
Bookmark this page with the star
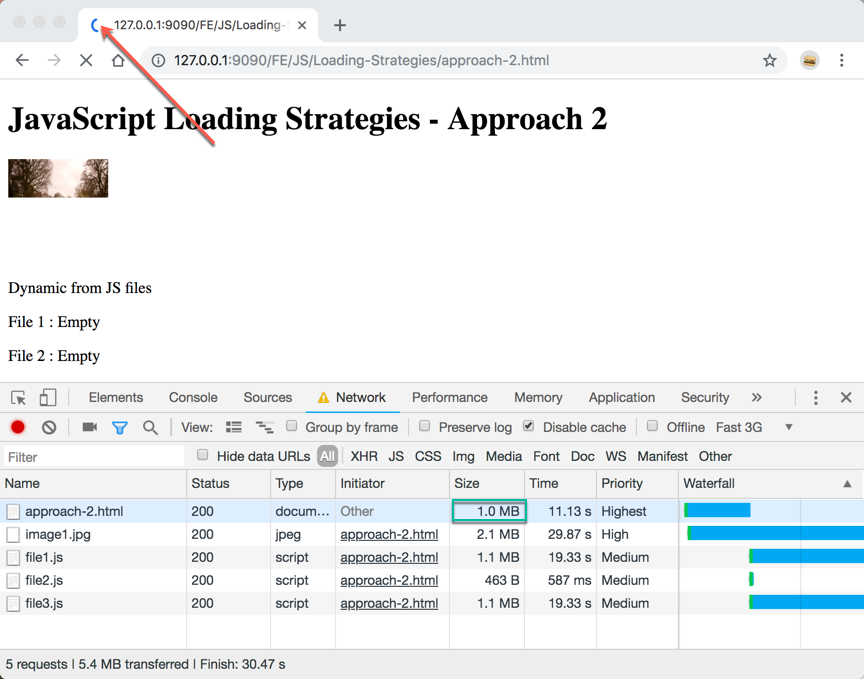pos(770,61)
